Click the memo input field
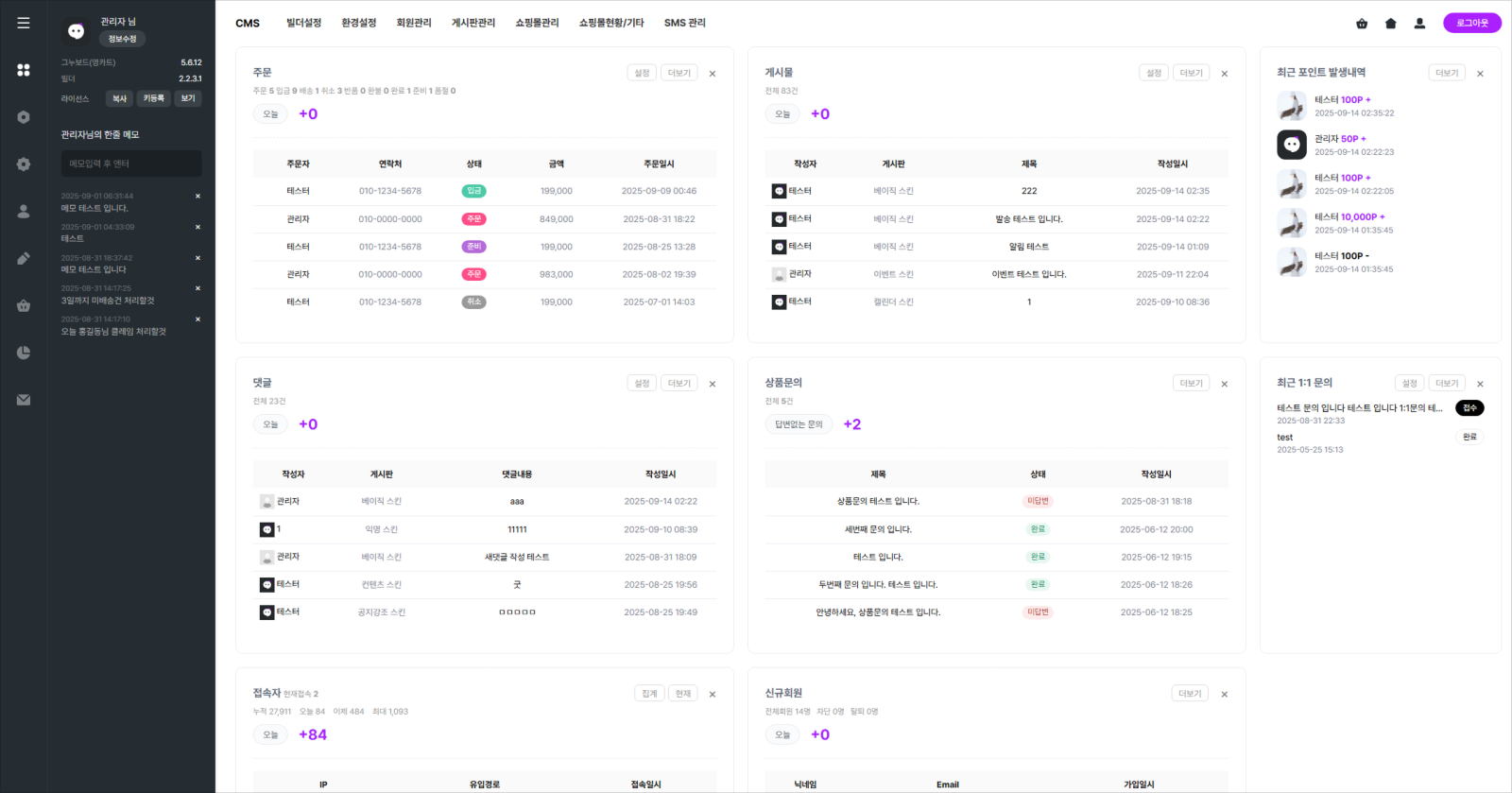The height and width of the screenshot is (793, 1512). pyautogui.click(x=131, y=164)
